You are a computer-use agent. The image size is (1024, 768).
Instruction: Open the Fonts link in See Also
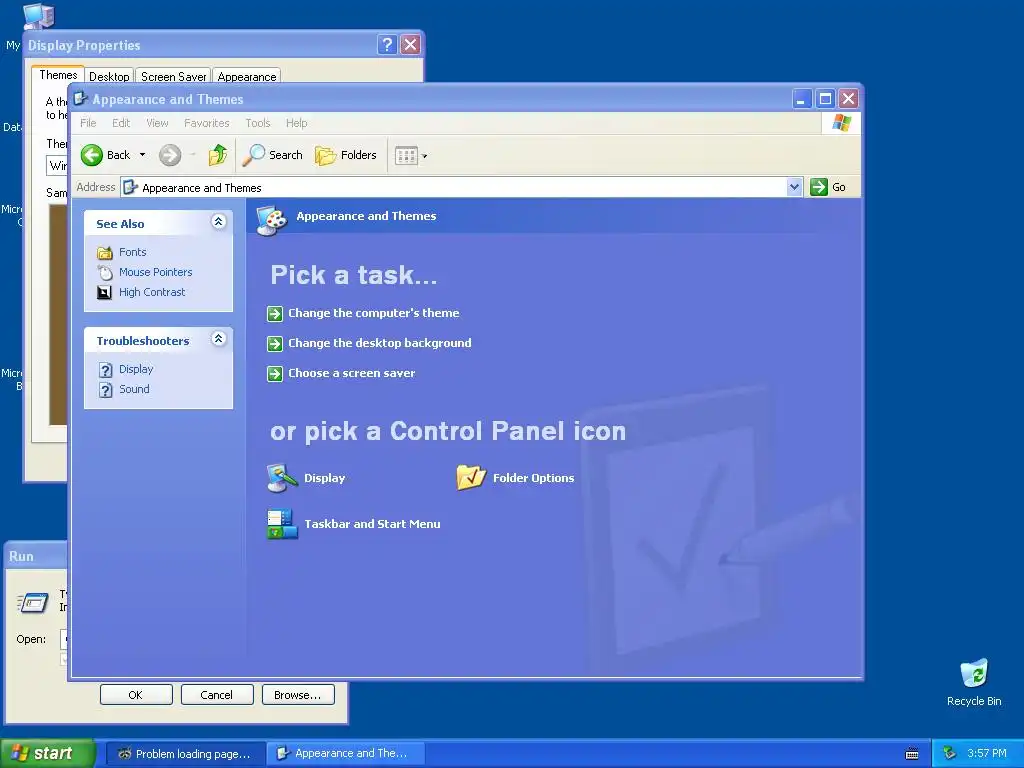[x=133, y=252]
